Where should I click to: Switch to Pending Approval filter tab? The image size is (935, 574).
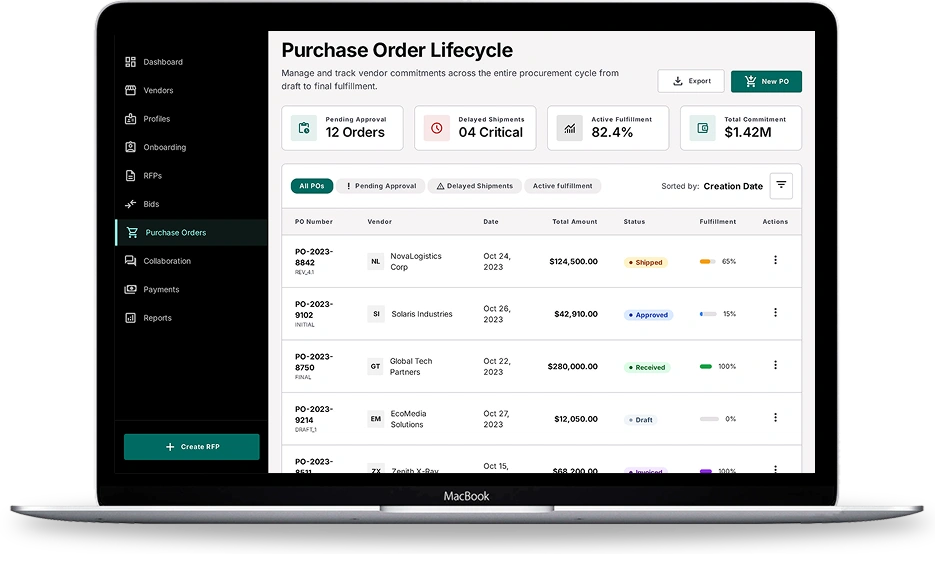pos(380,186)
